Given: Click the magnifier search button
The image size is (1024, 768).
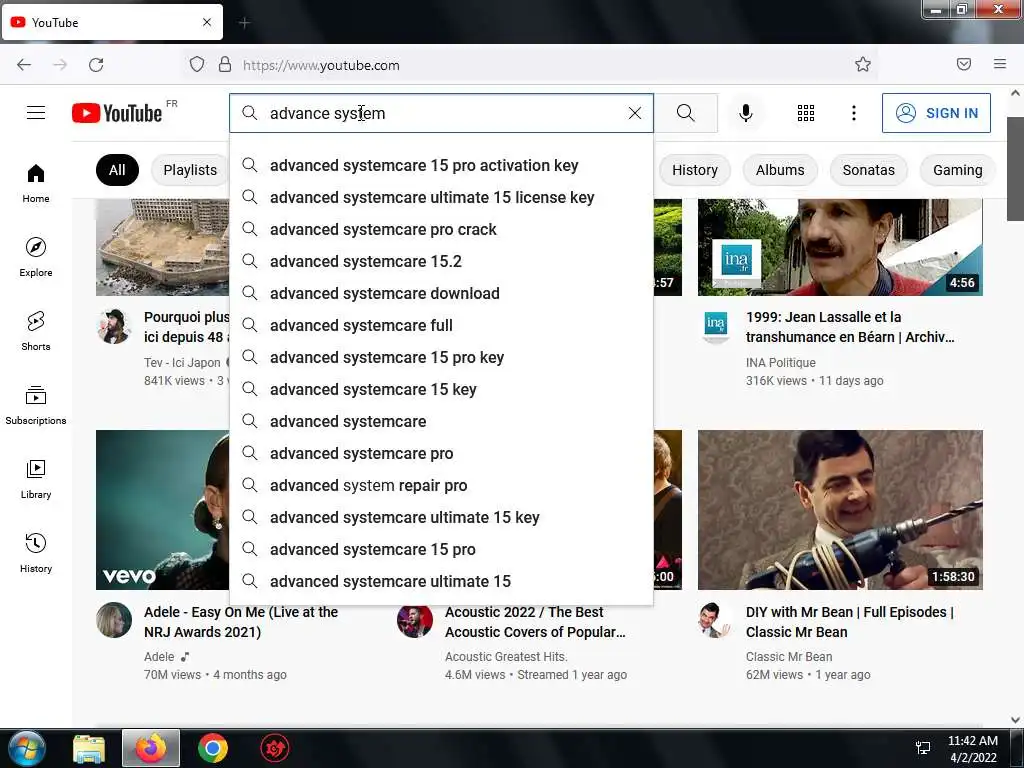Looking at the screenshot, I should pos(686,113).
